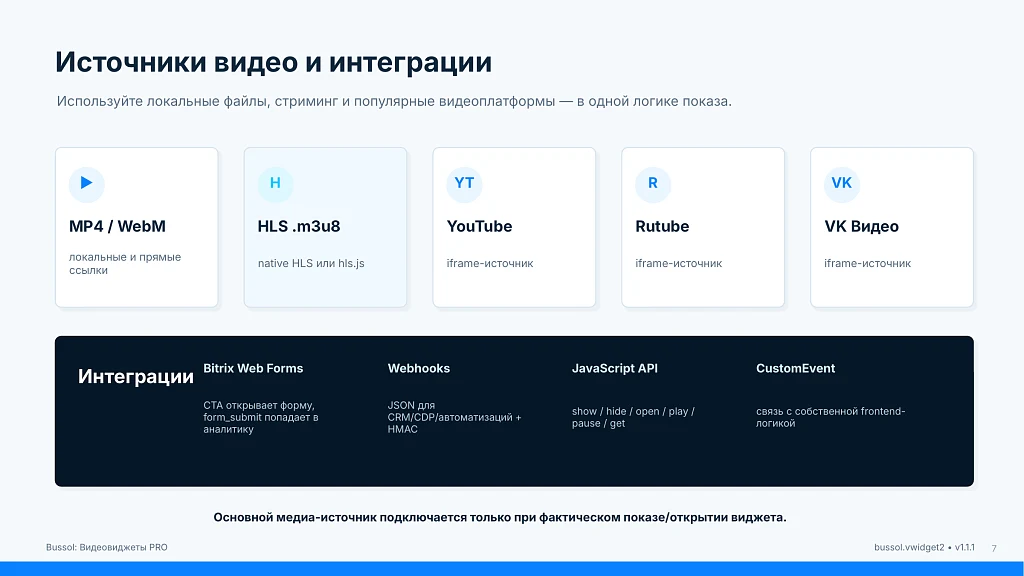The width and height of the screenshot is (1024, 576).
Task: Click 'локальные и прямые ссылки' description
Action: click(125, 264)
